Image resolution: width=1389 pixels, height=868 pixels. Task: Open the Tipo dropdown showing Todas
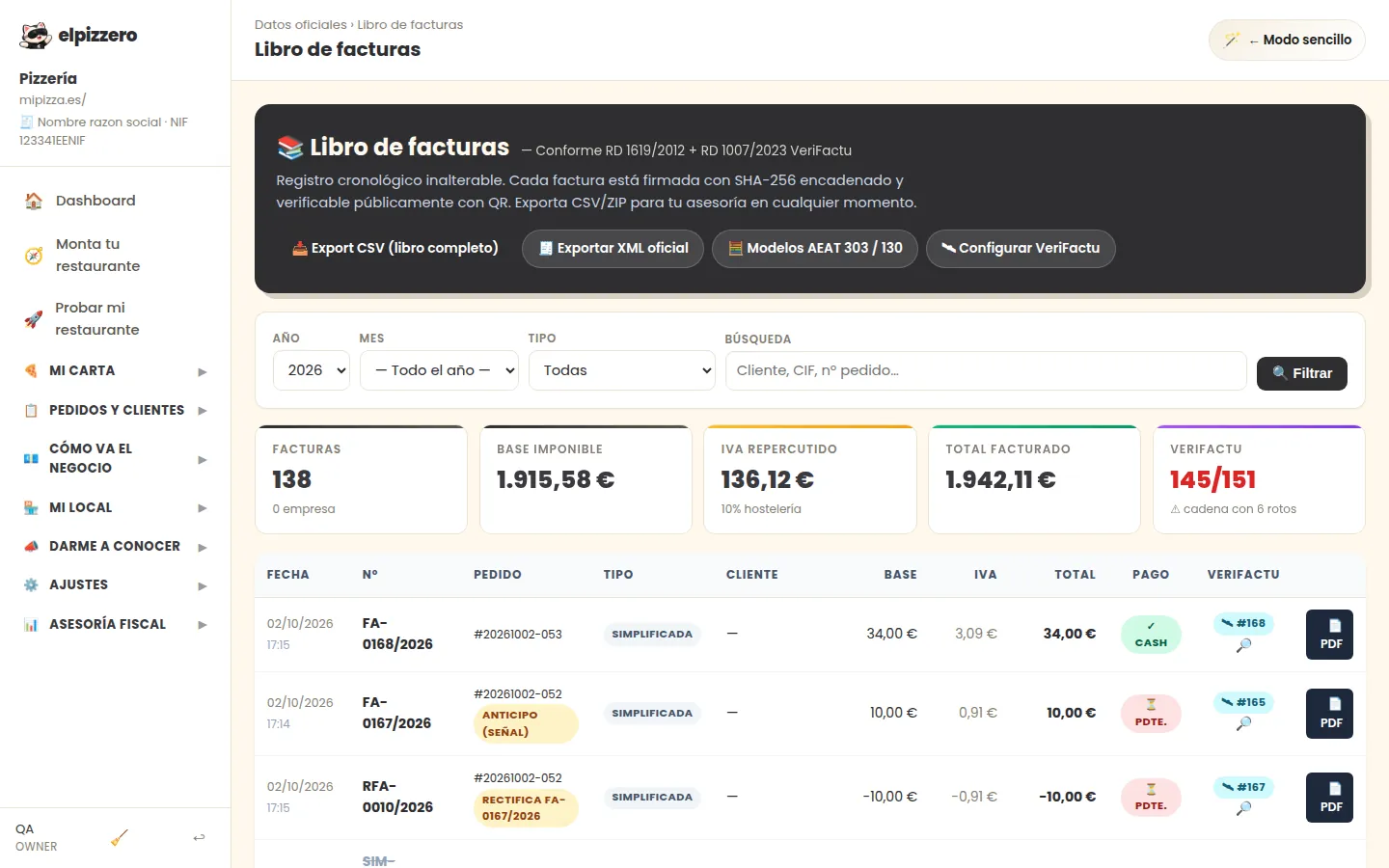pyautogui.click(x=622, y=370)
